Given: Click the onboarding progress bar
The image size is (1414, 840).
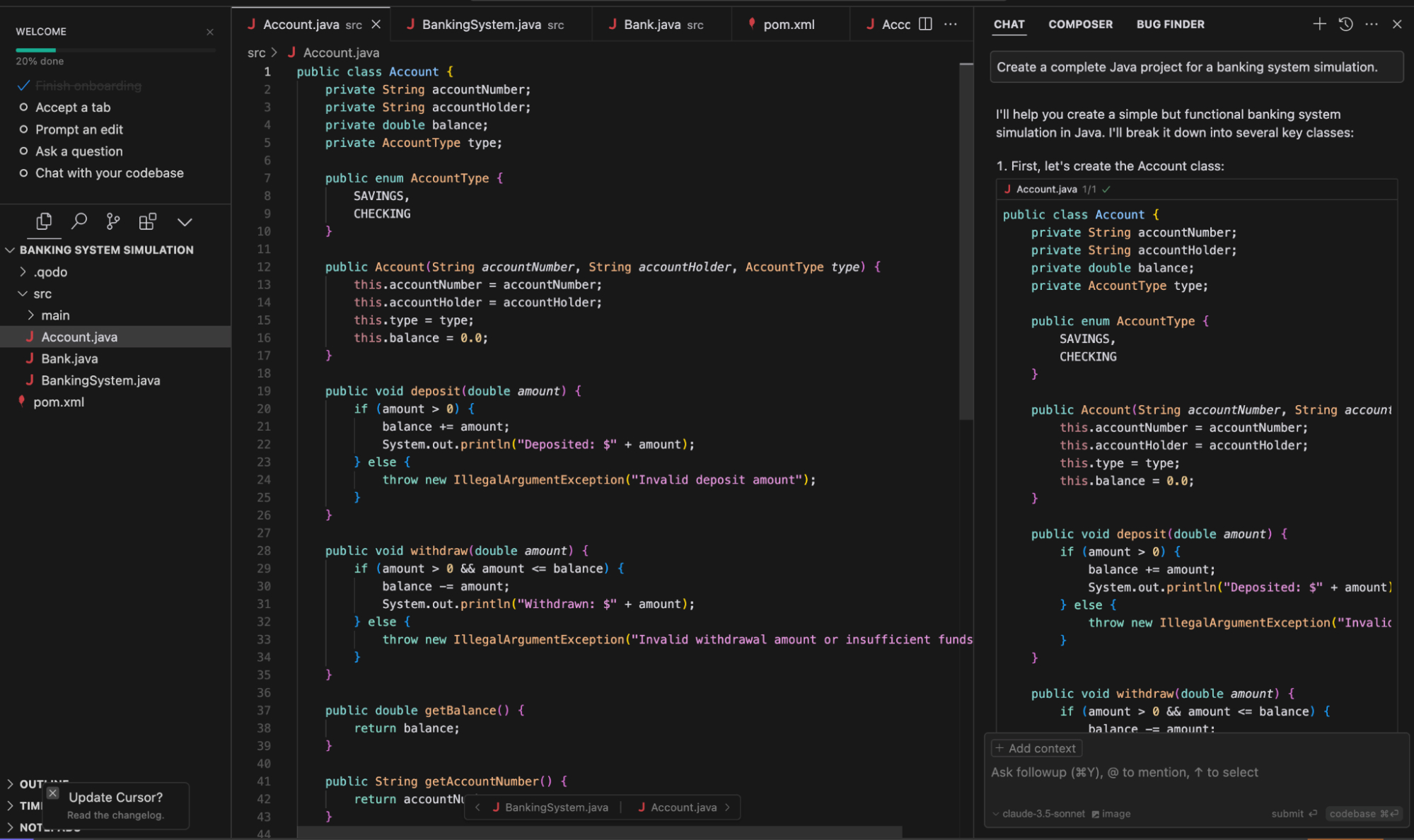Looking at the screenshot, I should tap(115, 50).
